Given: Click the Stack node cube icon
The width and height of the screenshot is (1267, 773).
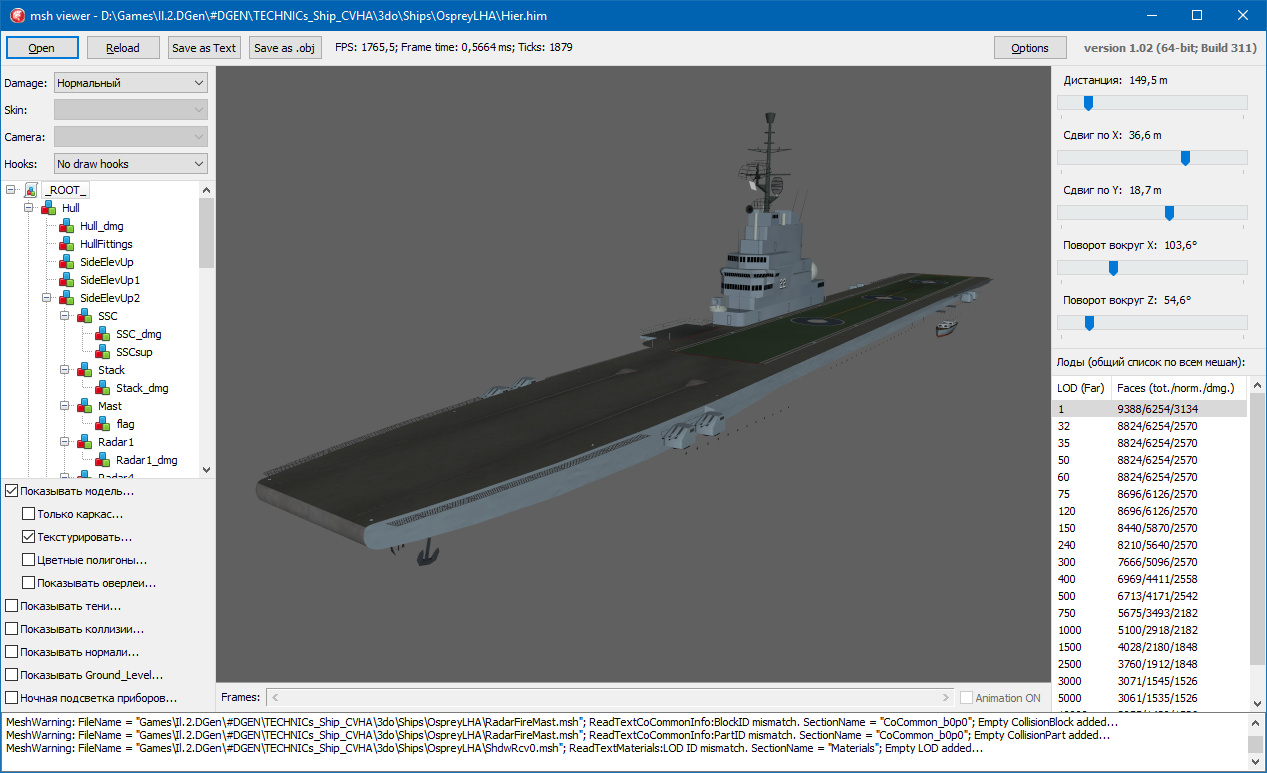Looking at the screenshot, I should (x=85, y=370).
